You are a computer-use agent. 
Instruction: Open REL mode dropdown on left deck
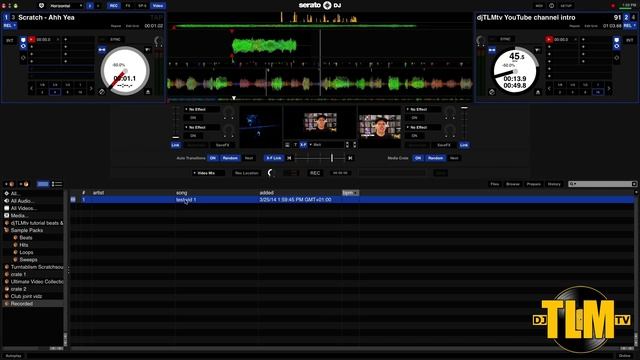[9, 25]
